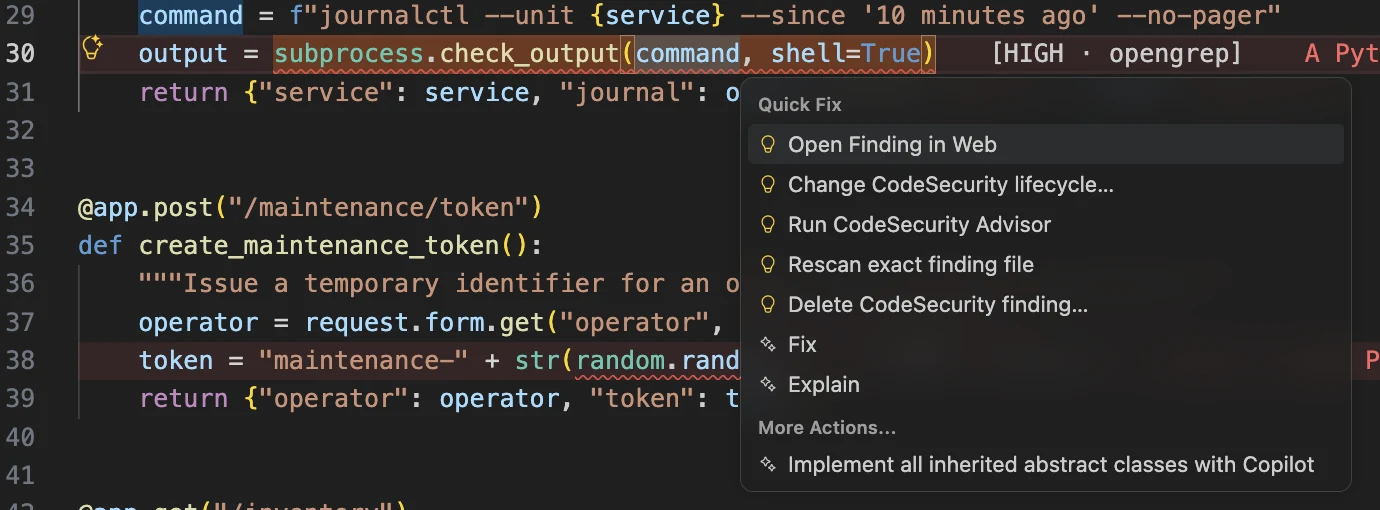Click line number 35 in the gutter

[20, 245]
